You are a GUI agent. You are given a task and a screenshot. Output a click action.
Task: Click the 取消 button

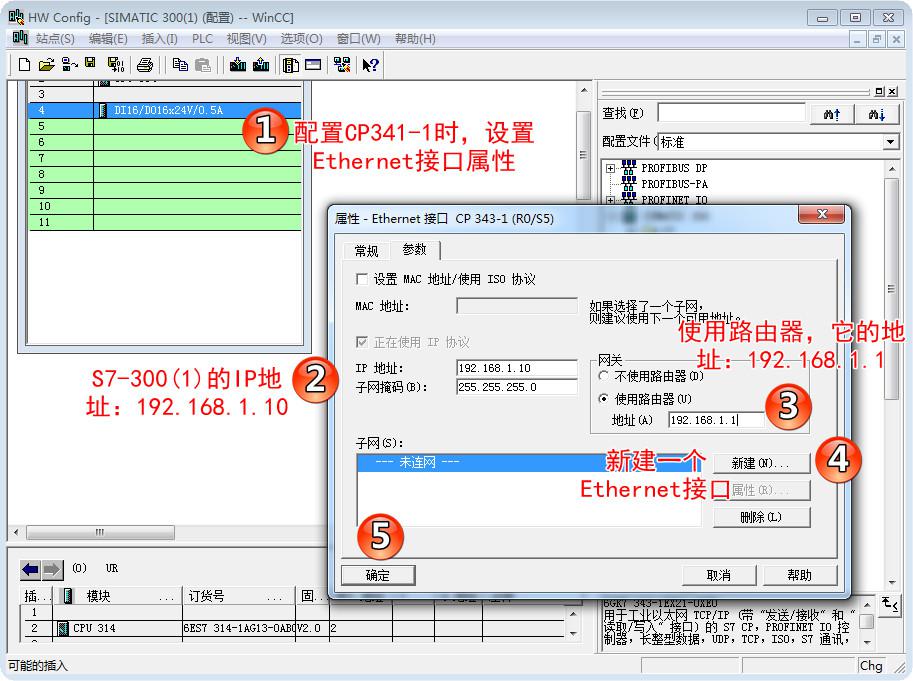(719, 575)
